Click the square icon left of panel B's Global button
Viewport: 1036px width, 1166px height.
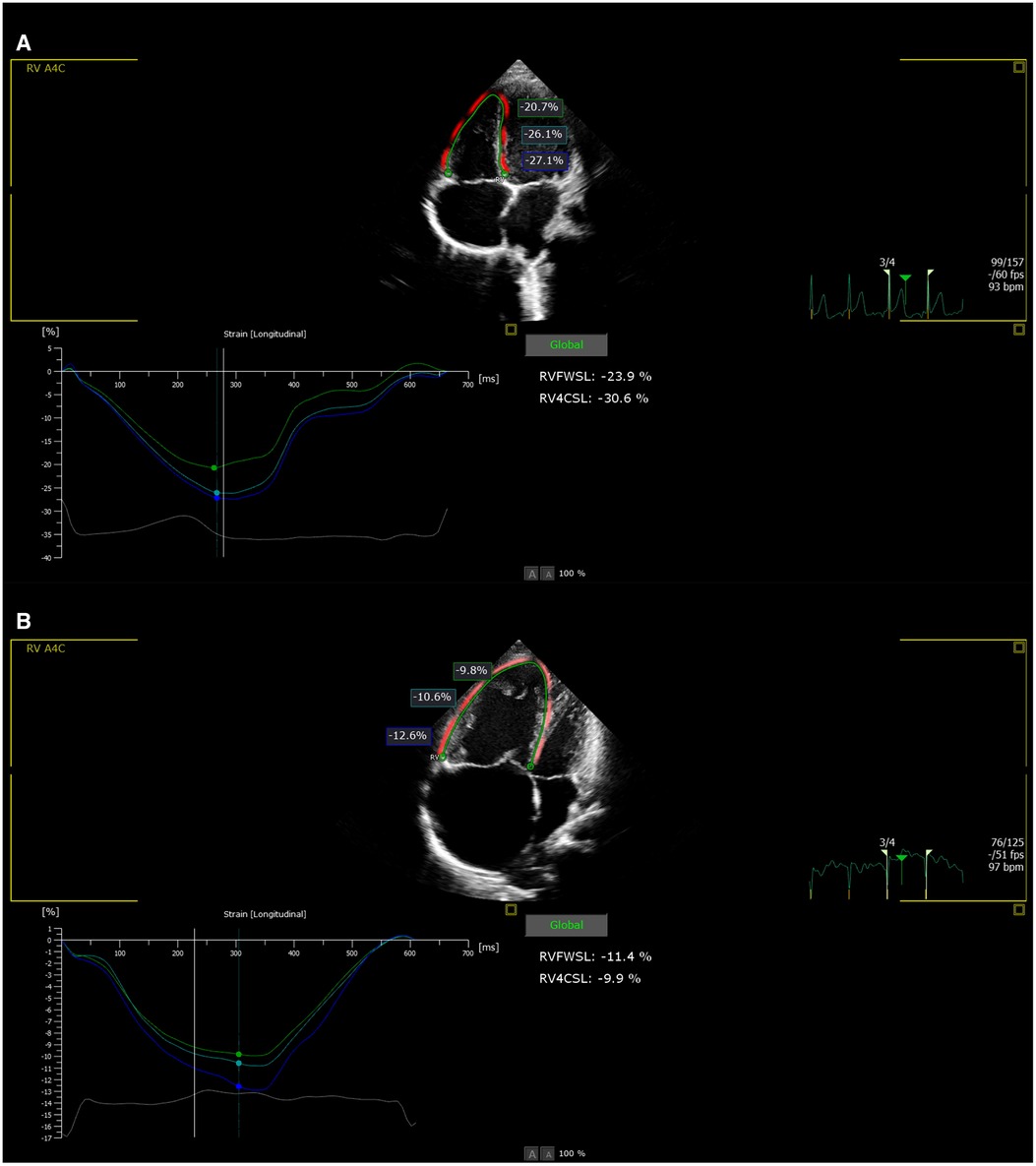[511, 909]
